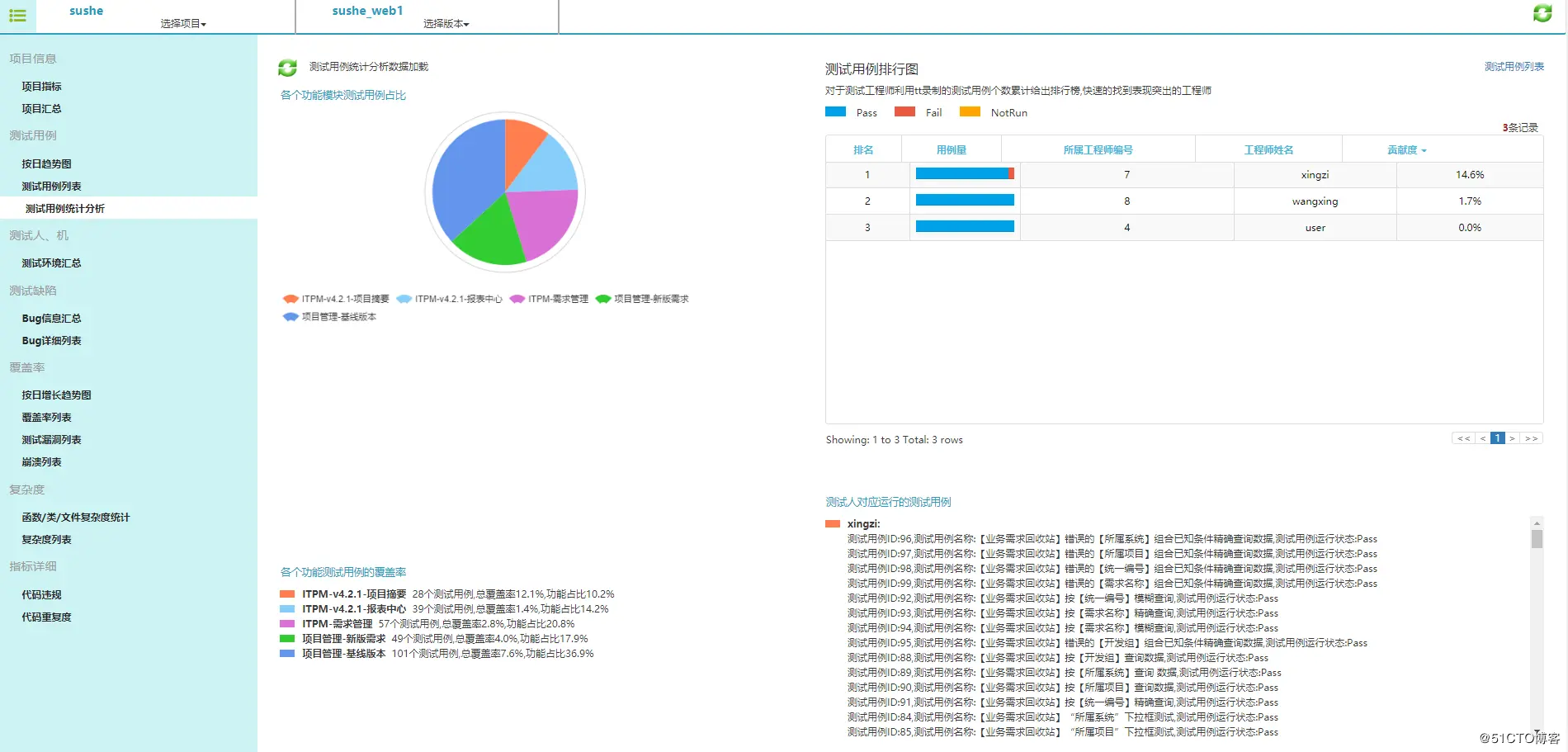This screenshot has width=1568, height=752.
Task: Go to the next page with > button
Action: 1512,438
